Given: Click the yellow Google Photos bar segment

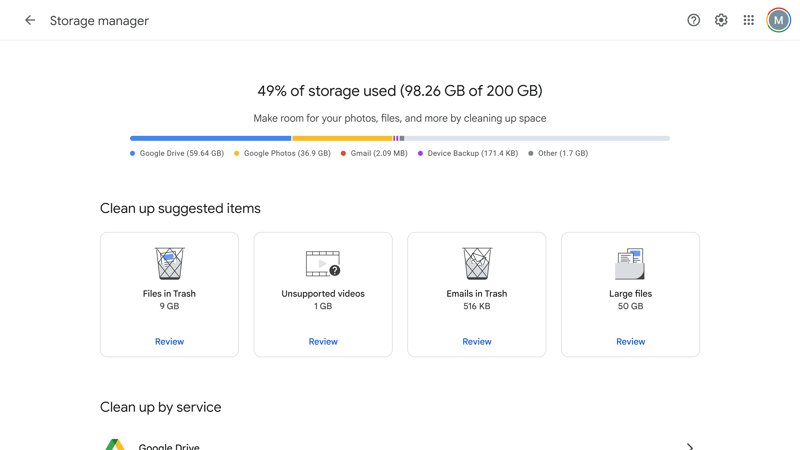Looking at the screenshot, I should [342, 138].
